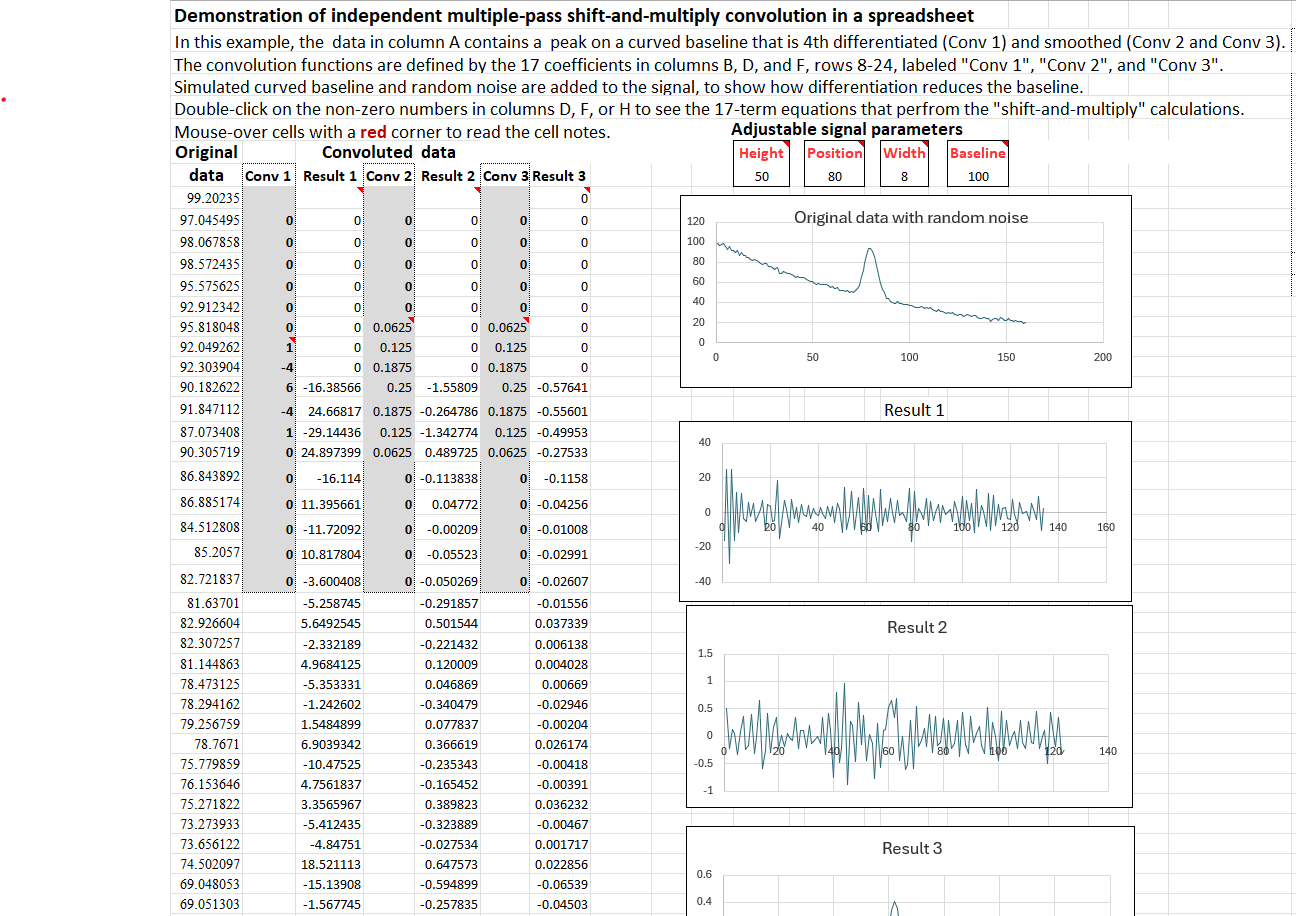The image size is (1296, 916).
Task: Click the red Baseline label cell
Action: point(978,153)
